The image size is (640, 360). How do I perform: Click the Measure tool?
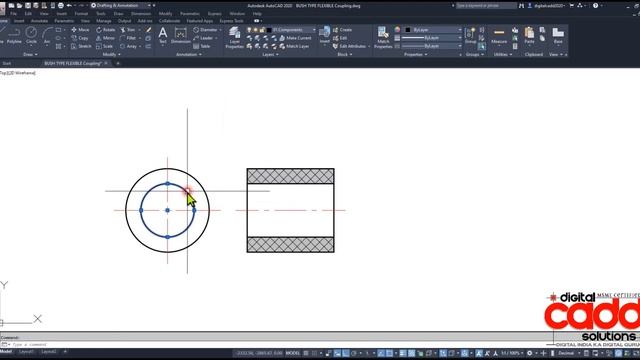[499, 36]
